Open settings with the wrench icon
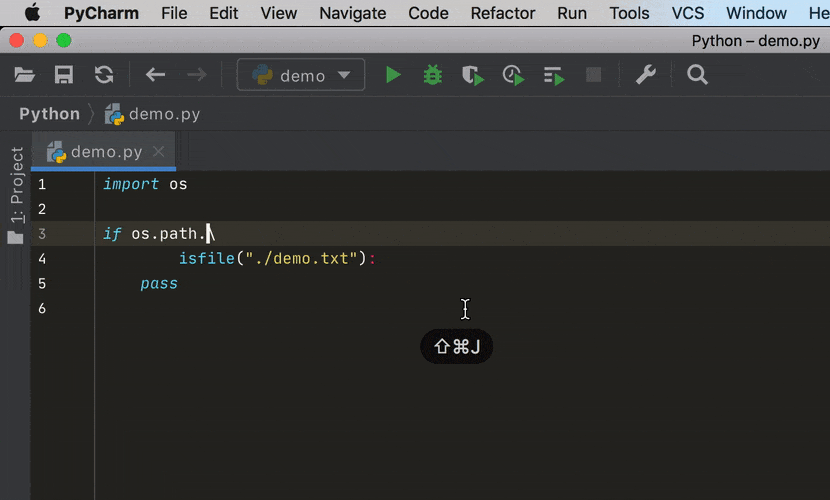This screenshot has width=830, height=500. pyautogui.click(x=646, y=75)
